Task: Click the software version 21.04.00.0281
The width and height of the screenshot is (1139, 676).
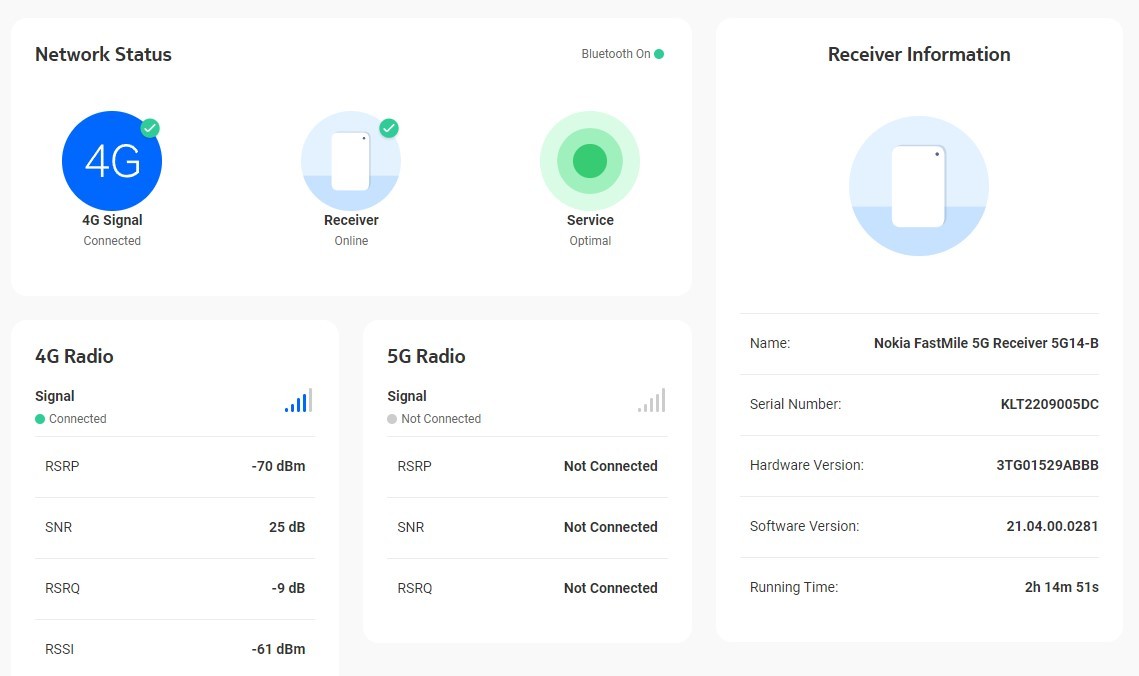Action: (1052, 526)
